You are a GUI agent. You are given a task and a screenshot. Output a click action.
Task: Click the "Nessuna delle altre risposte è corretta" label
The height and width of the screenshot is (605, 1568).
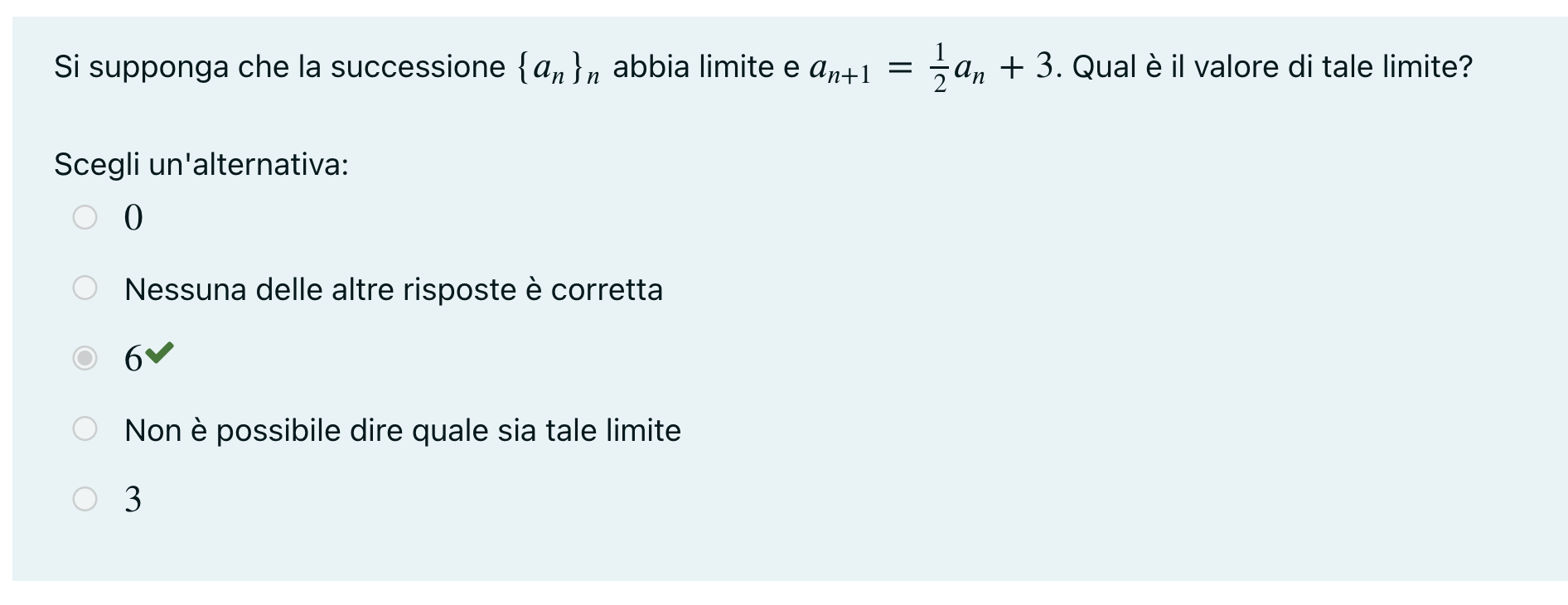393,289
